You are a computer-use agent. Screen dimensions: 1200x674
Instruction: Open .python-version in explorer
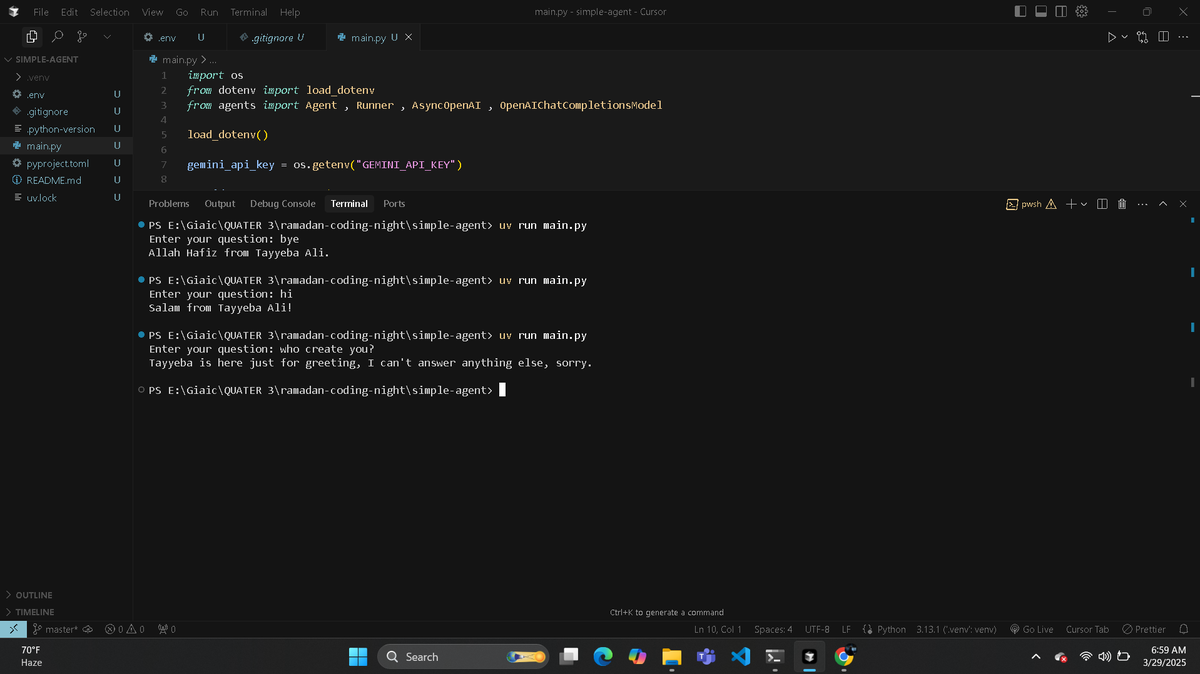[66, 129]
